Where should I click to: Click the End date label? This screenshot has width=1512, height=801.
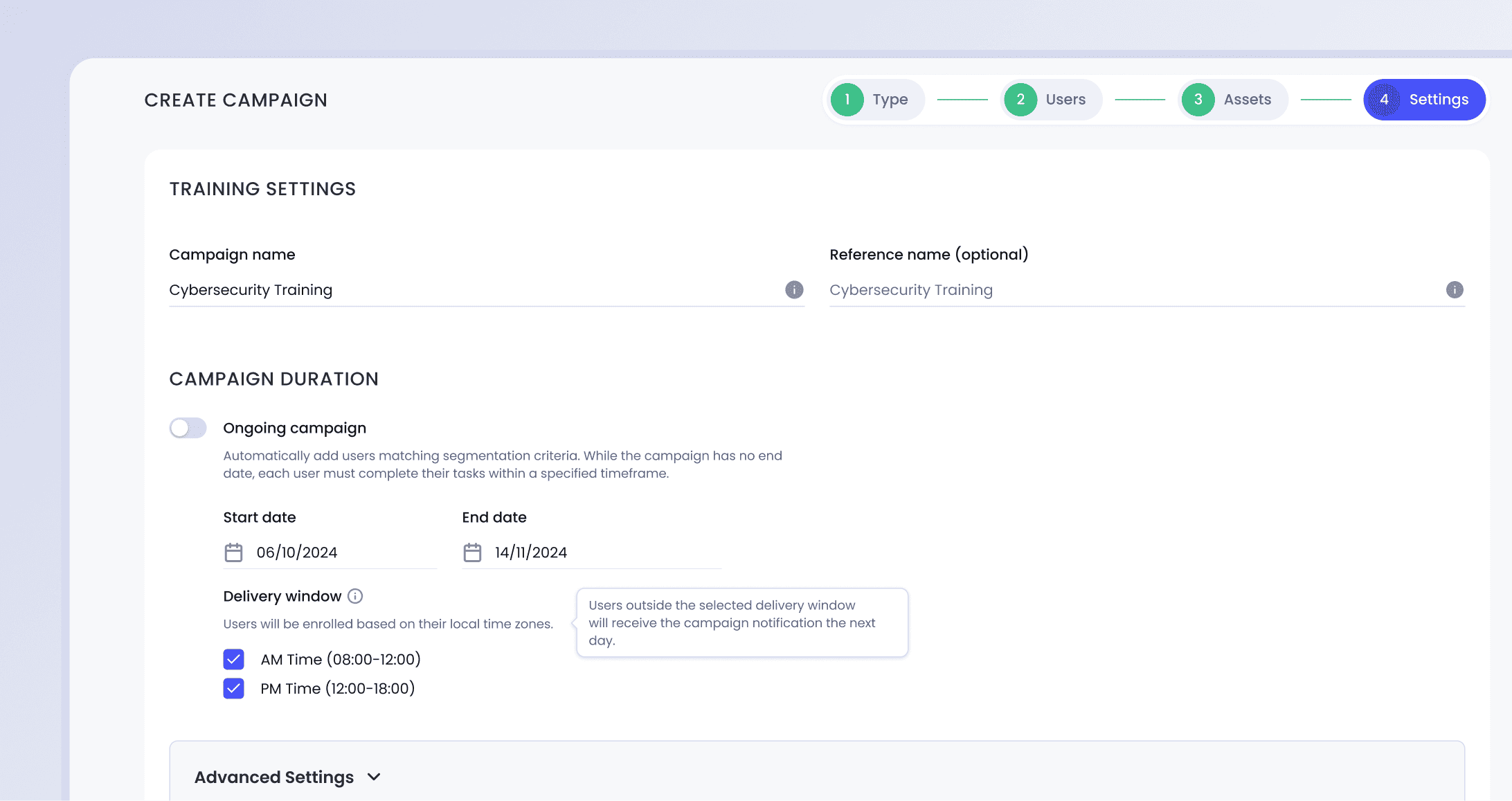click(x=494, y=517)
